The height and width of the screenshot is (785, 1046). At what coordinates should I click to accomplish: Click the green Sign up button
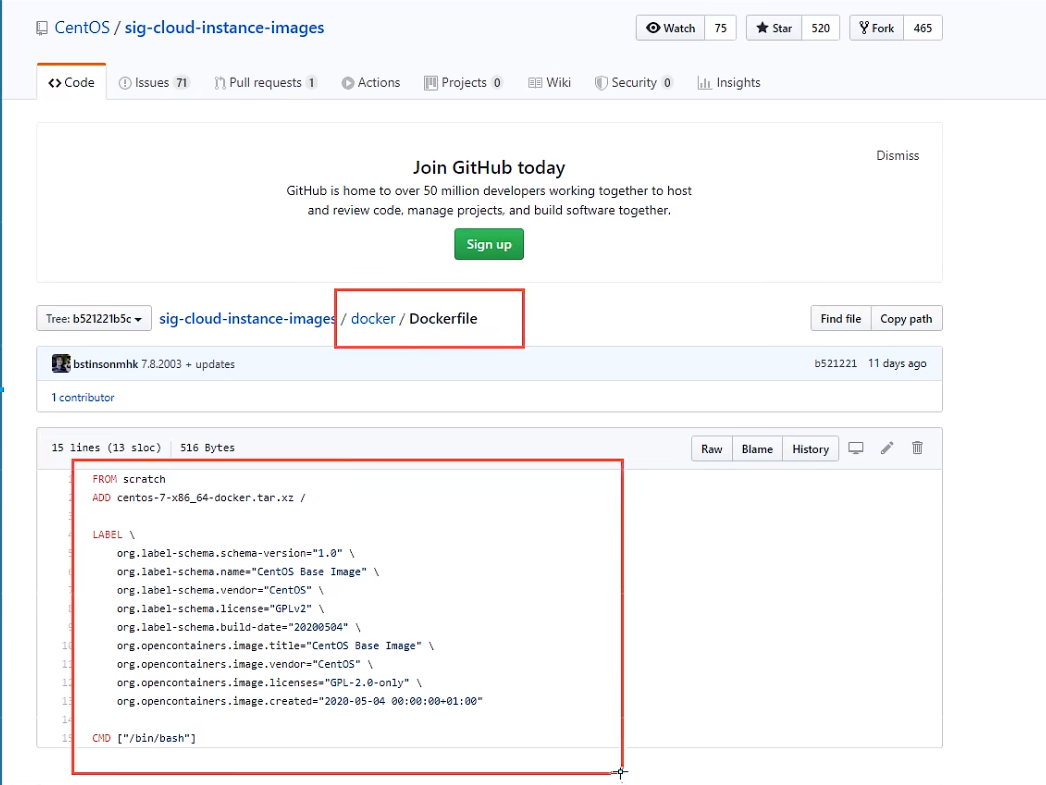tap(489, 244)
